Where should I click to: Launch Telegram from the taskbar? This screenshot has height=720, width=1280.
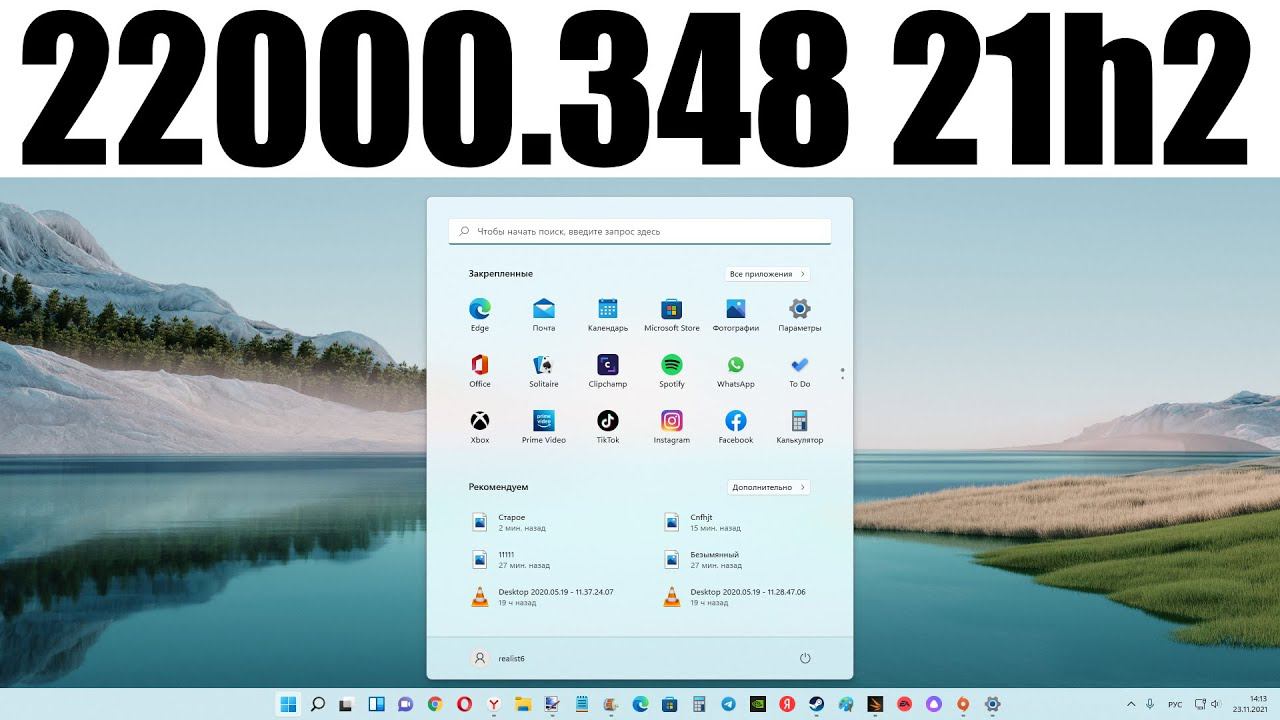[x=728, y=704]
